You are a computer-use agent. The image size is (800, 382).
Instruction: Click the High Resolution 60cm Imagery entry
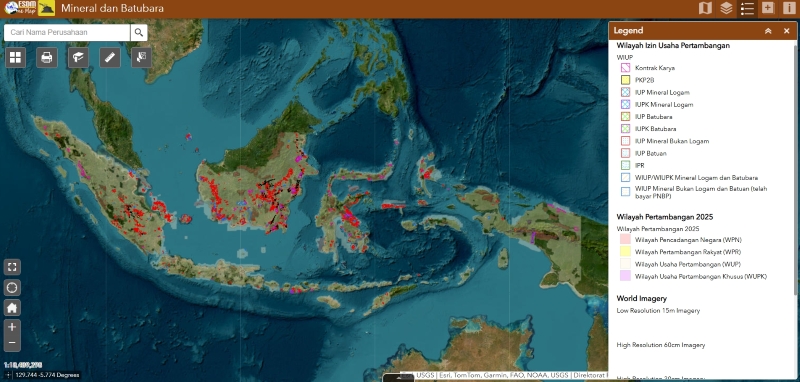click(x=661, y=345)
